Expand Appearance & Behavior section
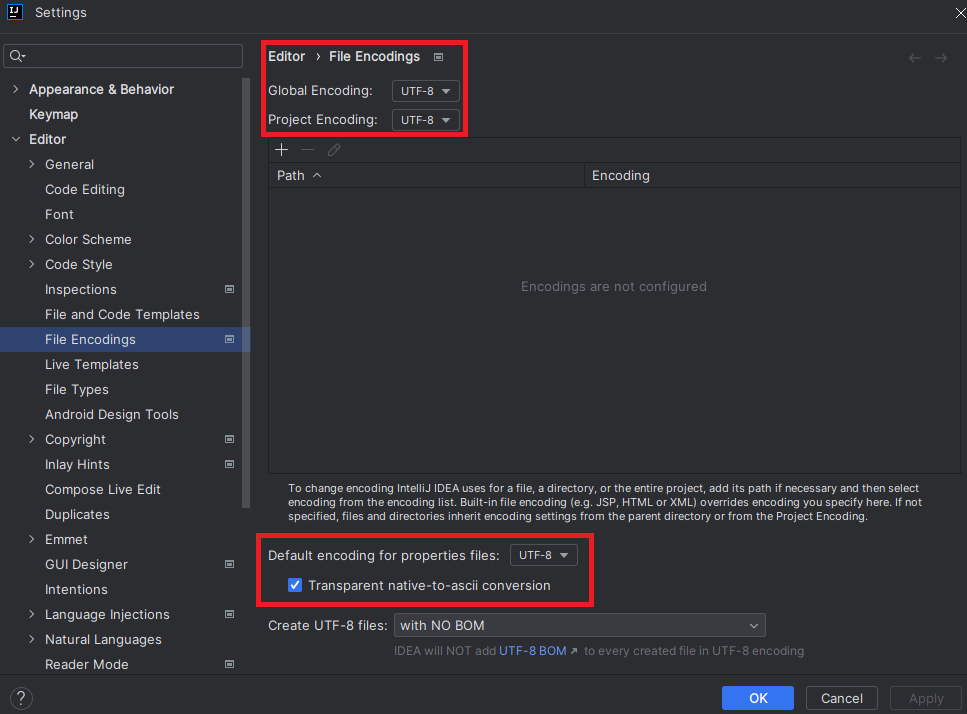Viewport: 967px width, 714px height. click(x=15, y=89)
